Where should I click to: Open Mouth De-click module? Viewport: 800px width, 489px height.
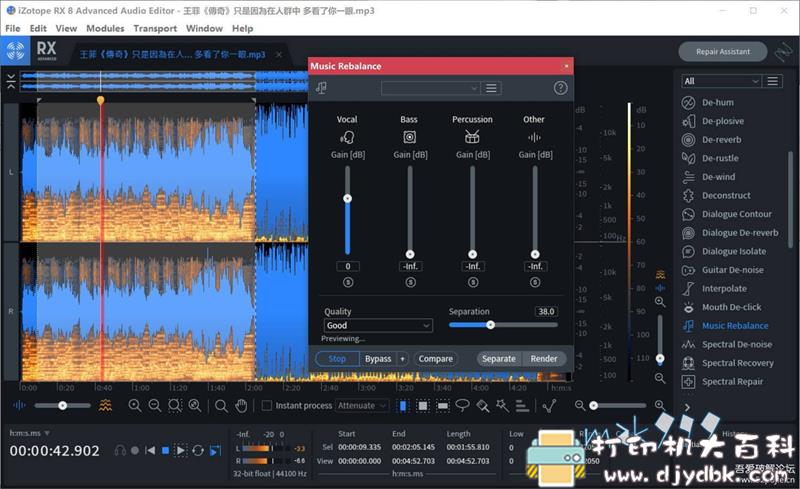point(731,307)
